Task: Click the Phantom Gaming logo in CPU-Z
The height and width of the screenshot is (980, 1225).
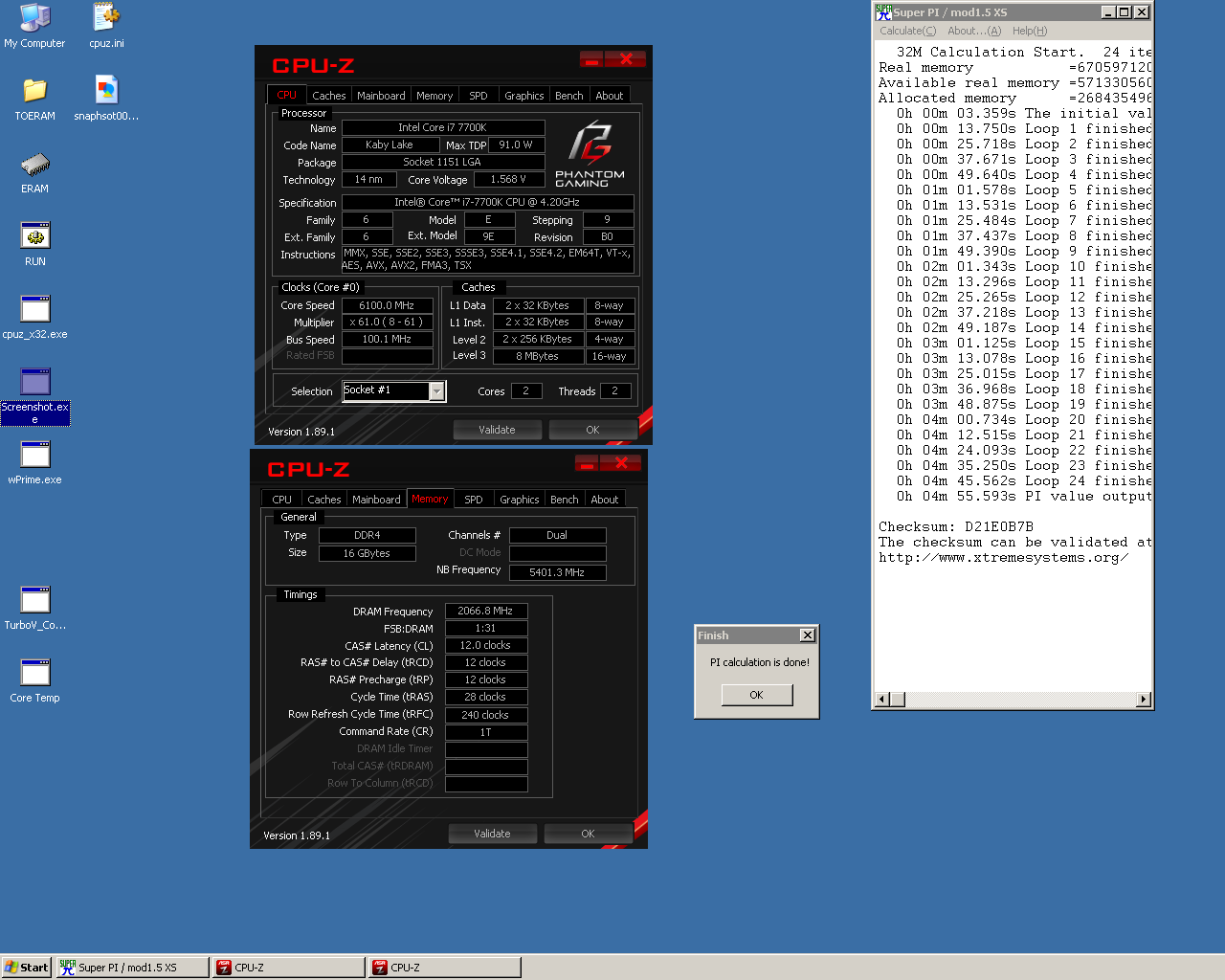Action: pyautogui.click(x=590, y=155)
